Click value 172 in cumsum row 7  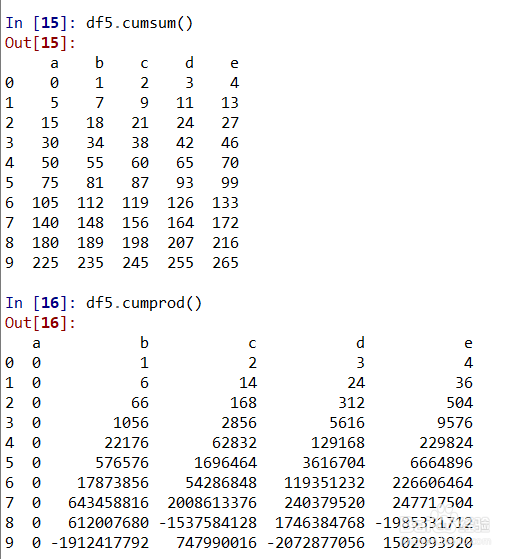coord(225,223)
